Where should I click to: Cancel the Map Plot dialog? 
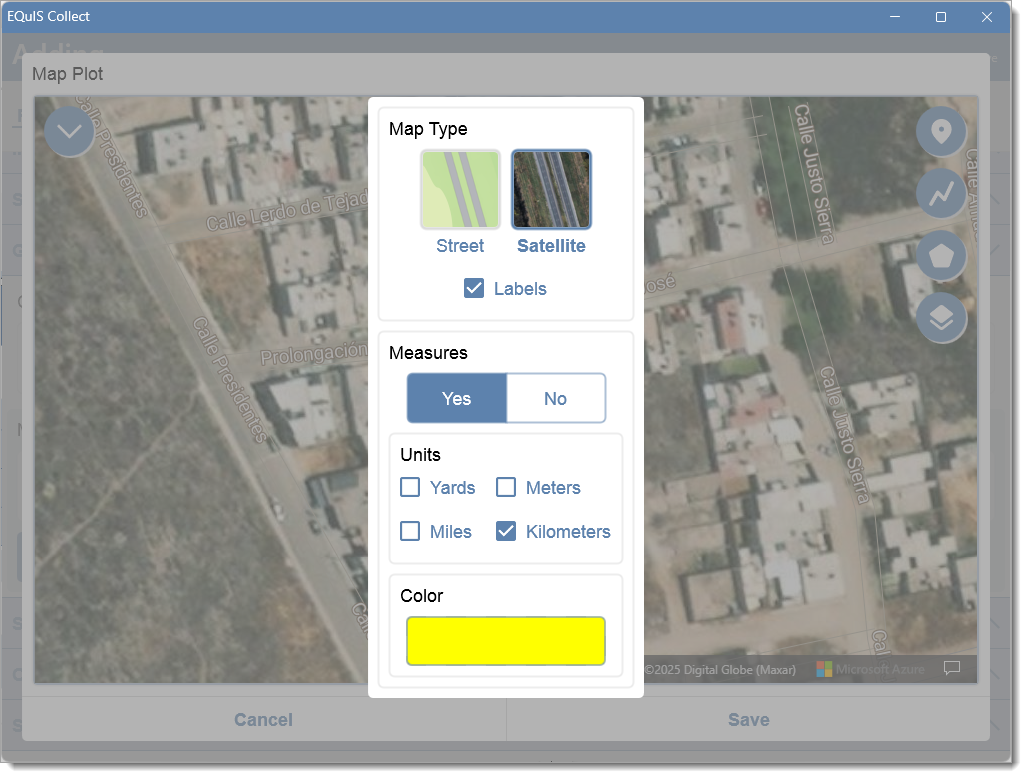pyautogui.click(x=264, y=720)
